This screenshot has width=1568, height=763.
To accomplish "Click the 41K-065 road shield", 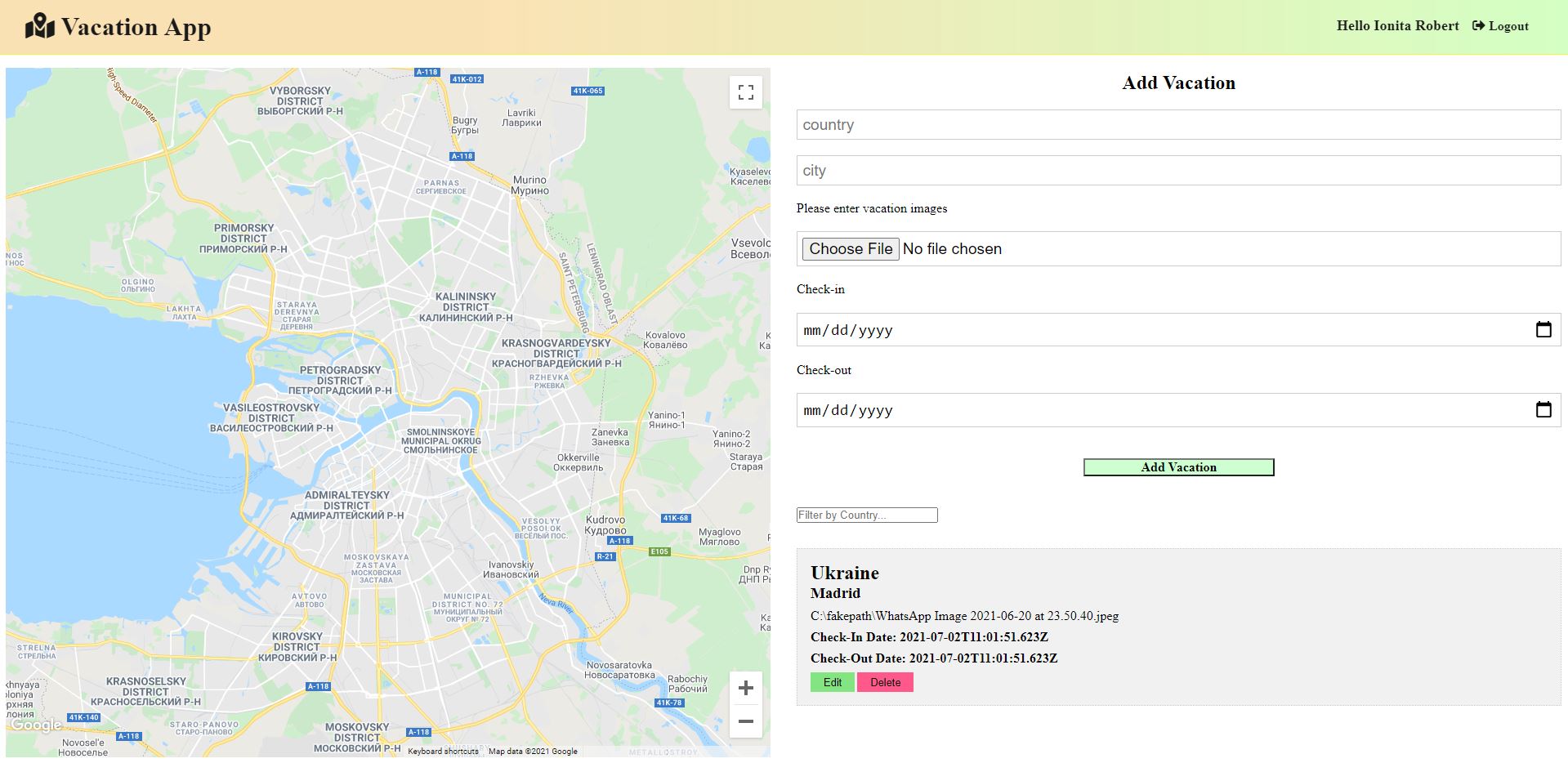I will tap(588, 91).
